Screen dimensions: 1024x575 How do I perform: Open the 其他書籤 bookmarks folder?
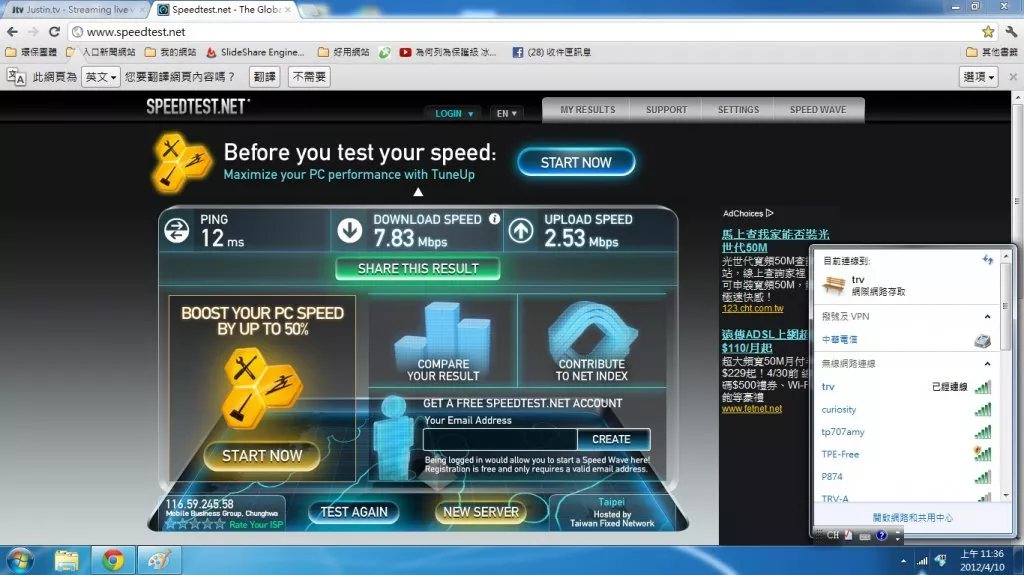[991, 52]
